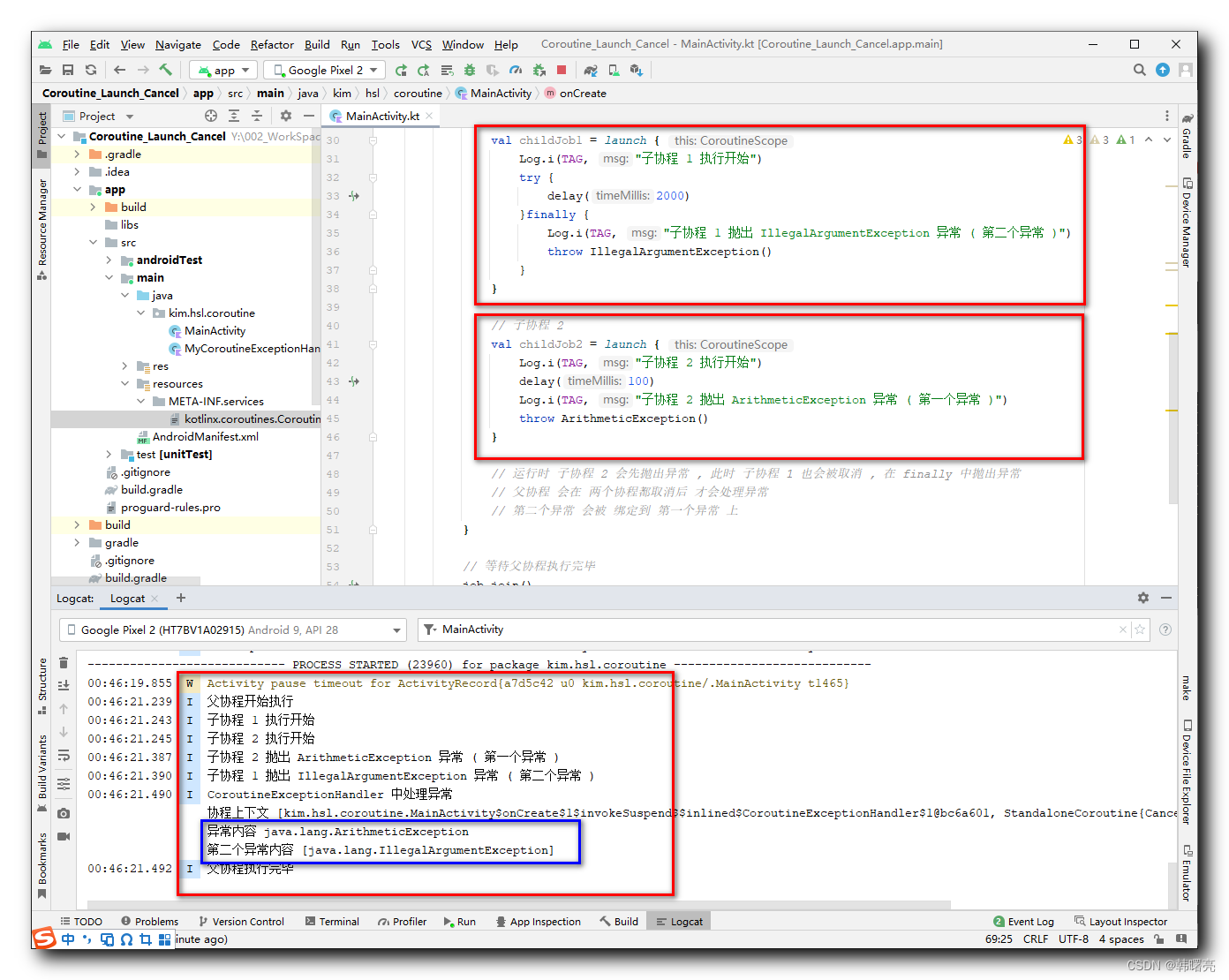The height and width of the screenshot is (980, 1229).
Task: Toggle the Gradle tool window
Action: (x=1187, y=135)
